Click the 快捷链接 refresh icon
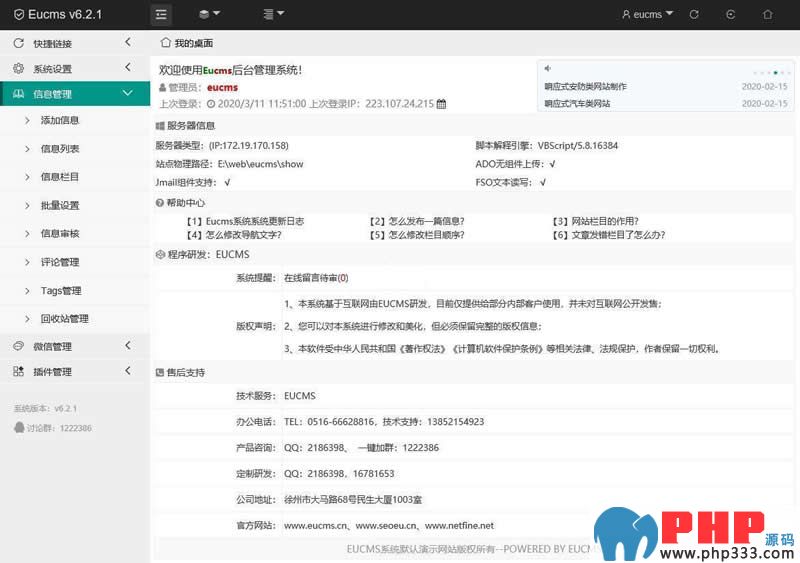Screen dimensions: 800x563 tap(19, 43)
